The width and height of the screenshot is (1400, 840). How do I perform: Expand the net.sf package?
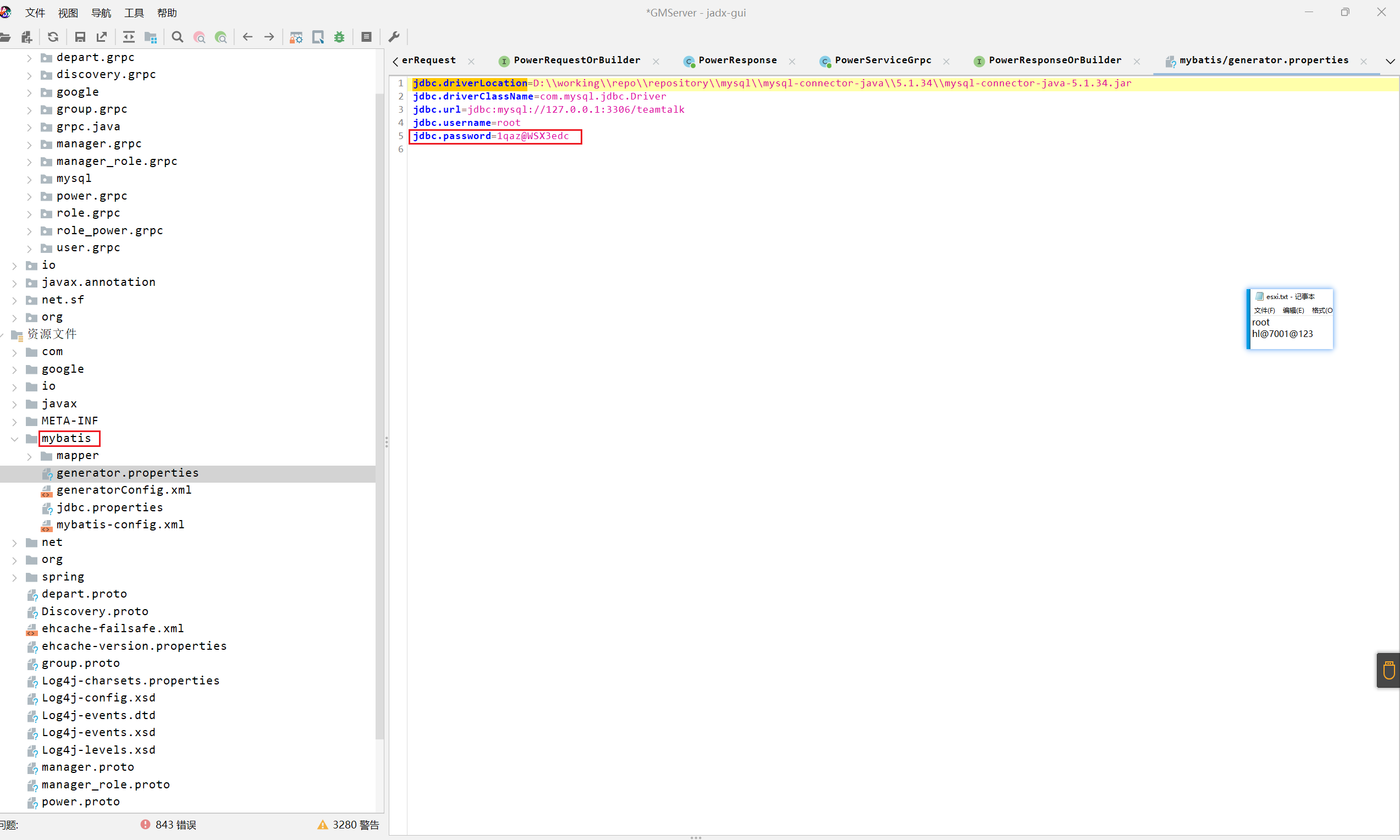pyautogui.click(x=15, y=301)
